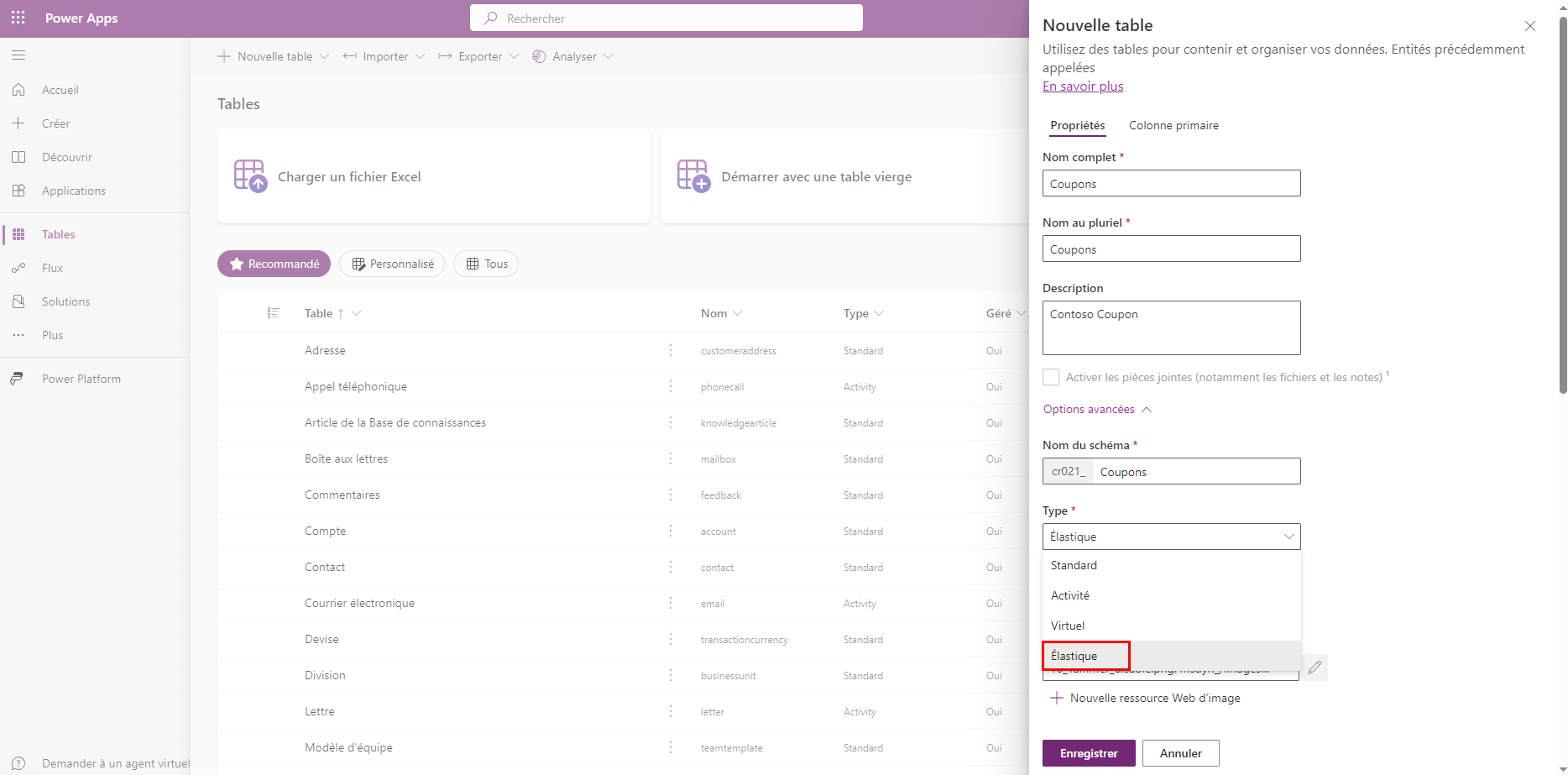Select the Tables icon in the sidebar
The height and width of the screenshot is (775, 1568).
pos(18,233)
